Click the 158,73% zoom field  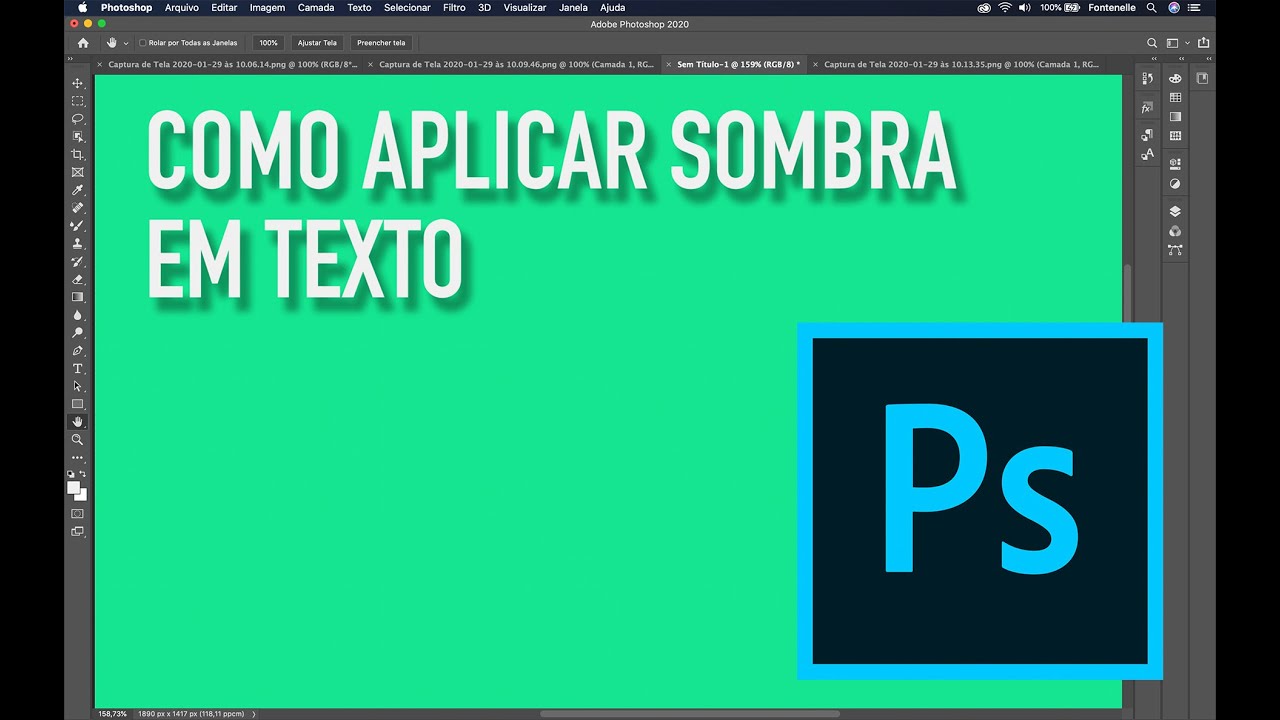pos(112,714)
